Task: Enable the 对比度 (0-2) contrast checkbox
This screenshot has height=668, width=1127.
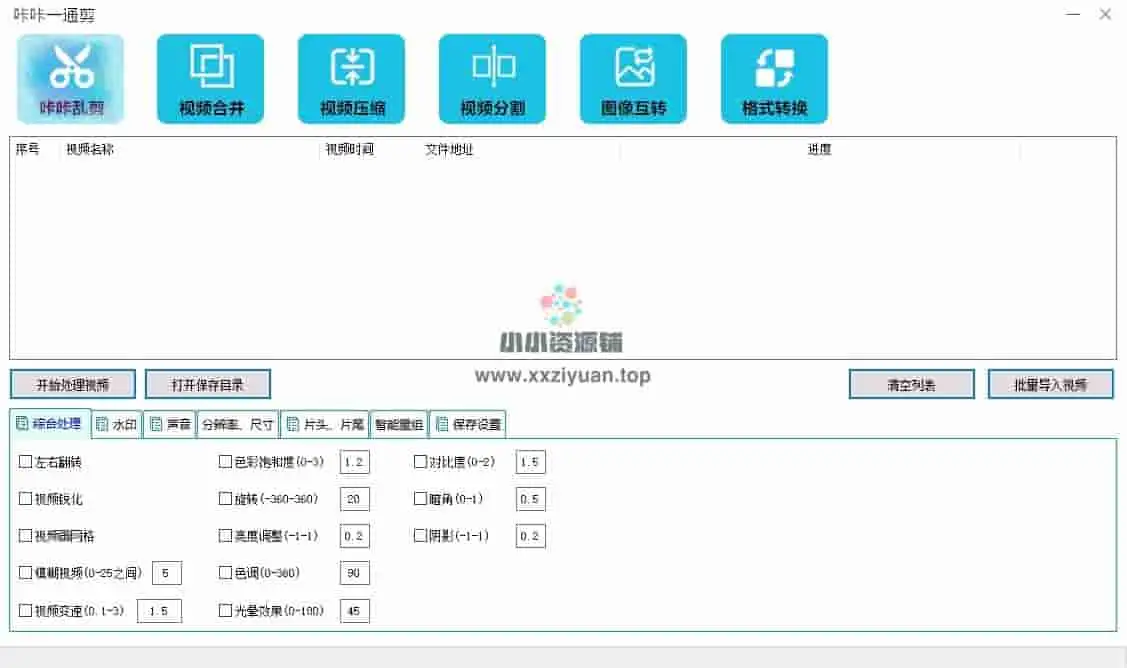Action: 421,462
